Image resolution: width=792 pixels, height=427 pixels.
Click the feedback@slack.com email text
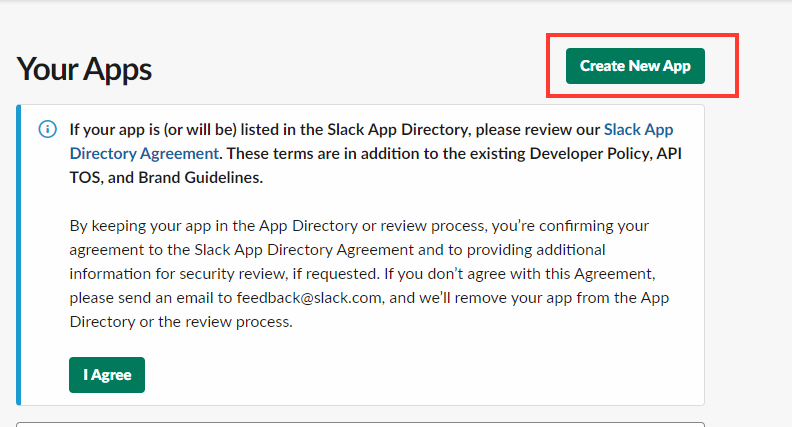pos(309,298)
